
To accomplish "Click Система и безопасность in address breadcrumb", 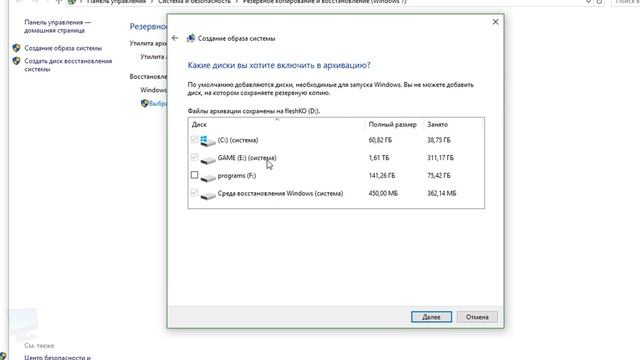I will tap(194, 2).
